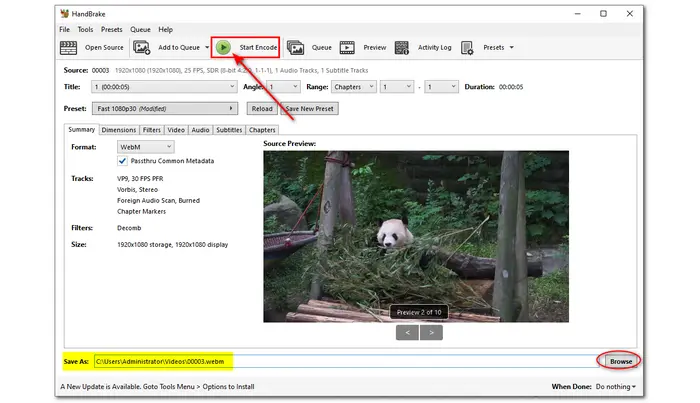Click the Open Source film icon

[x=69, y=47]
